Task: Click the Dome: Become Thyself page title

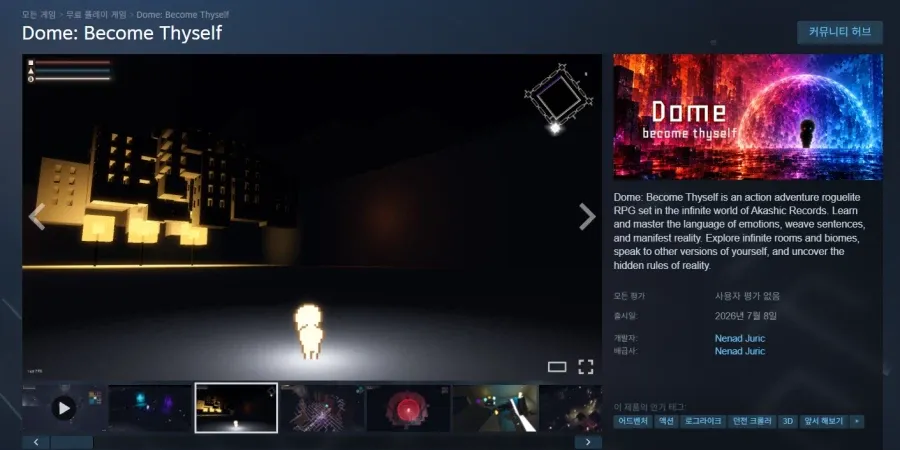Action: (122, 33)
